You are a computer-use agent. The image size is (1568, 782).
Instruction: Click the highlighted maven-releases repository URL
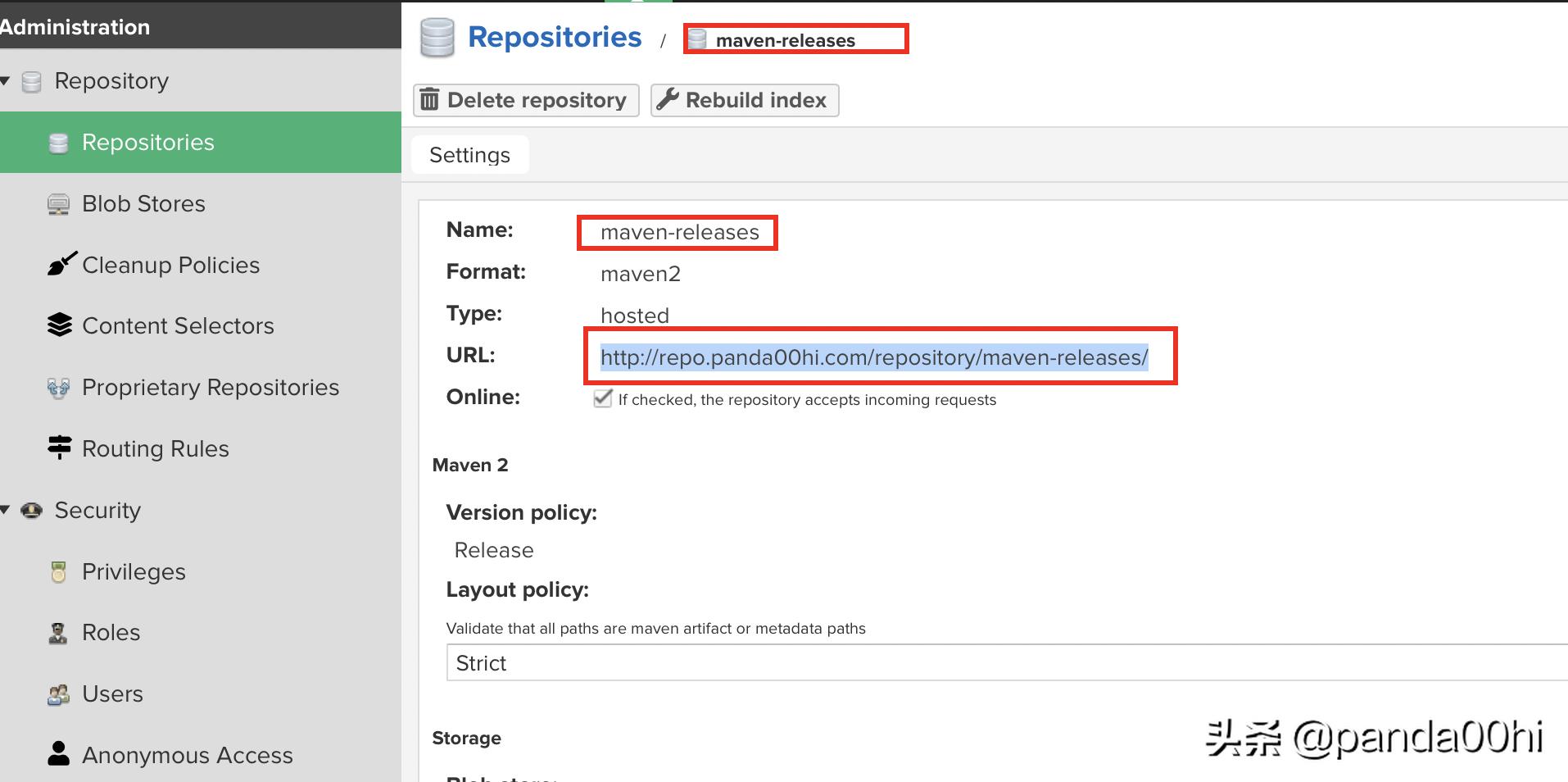point(873,357)
